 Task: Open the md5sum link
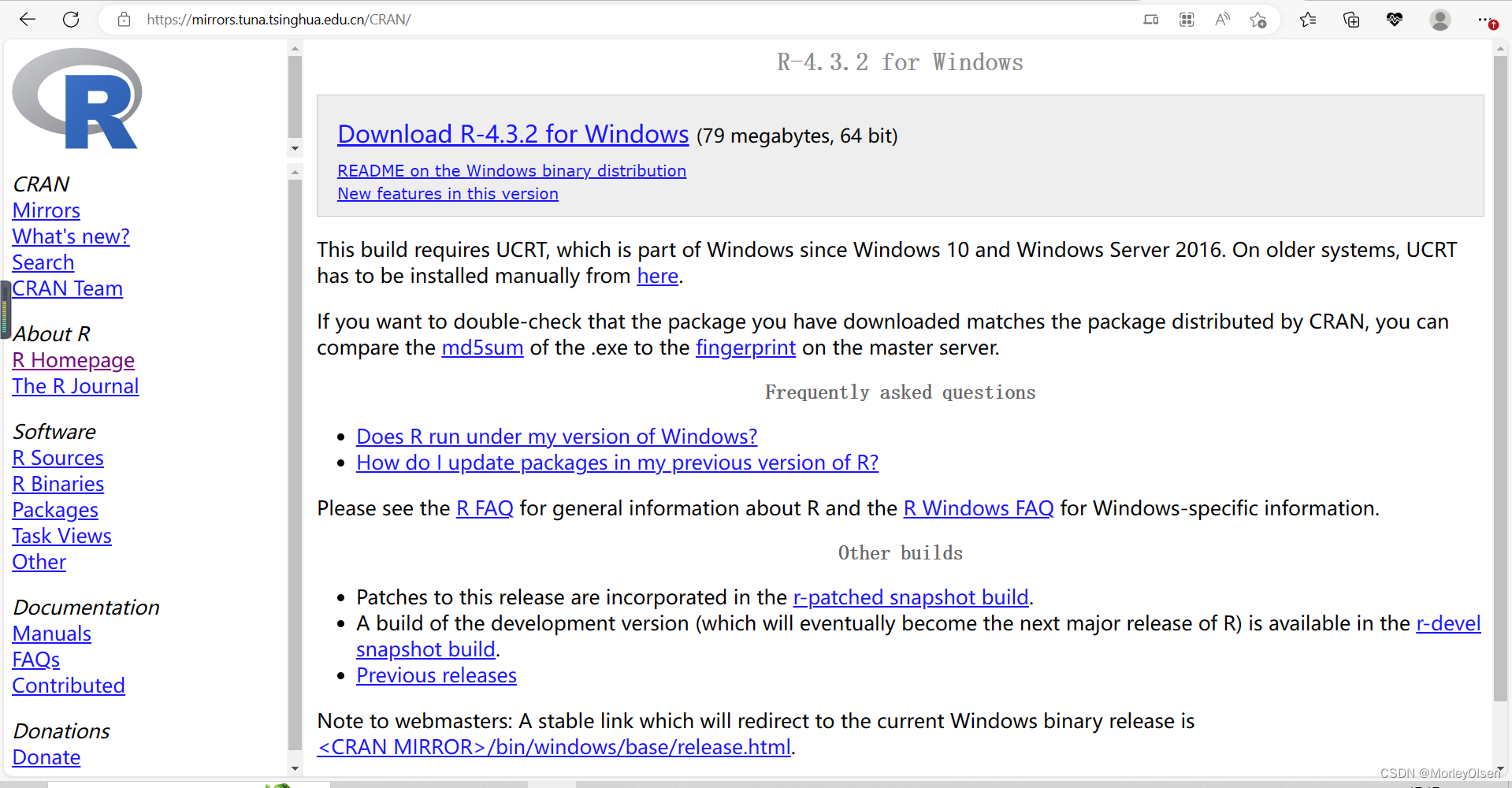(482, 348)
